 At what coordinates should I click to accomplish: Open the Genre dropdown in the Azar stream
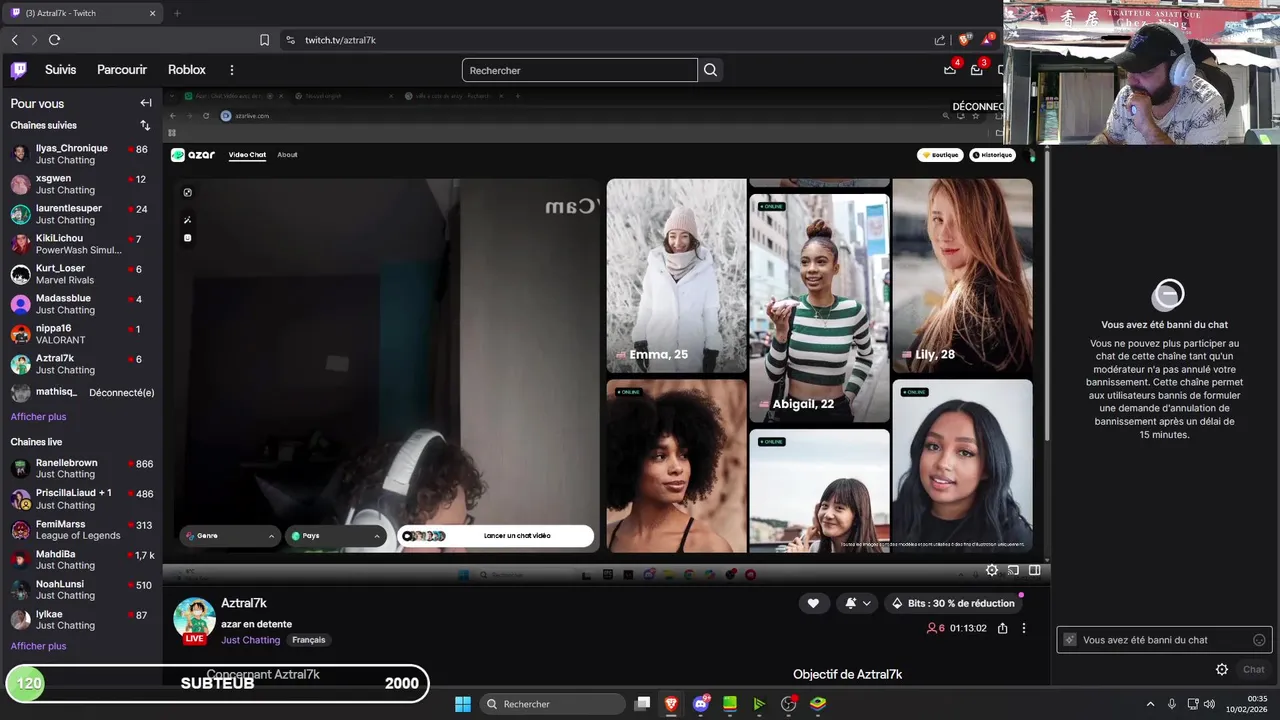(x=230, y=536)
